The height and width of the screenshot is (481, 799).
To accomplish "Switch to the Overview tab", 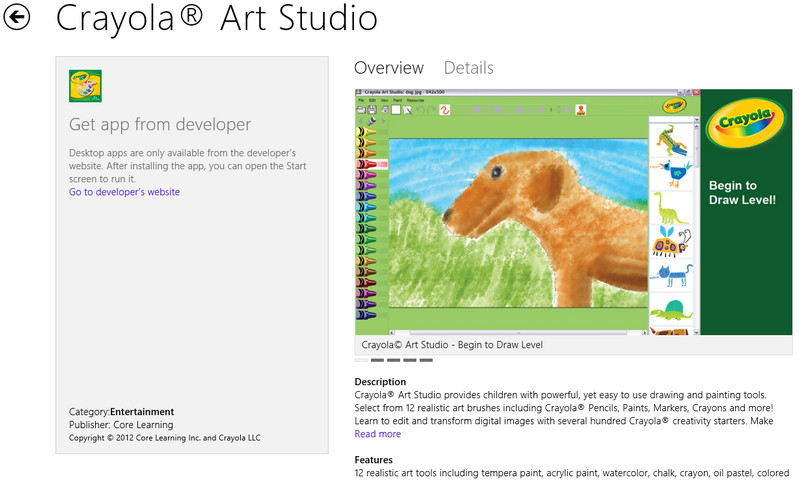I will (389, 68).
